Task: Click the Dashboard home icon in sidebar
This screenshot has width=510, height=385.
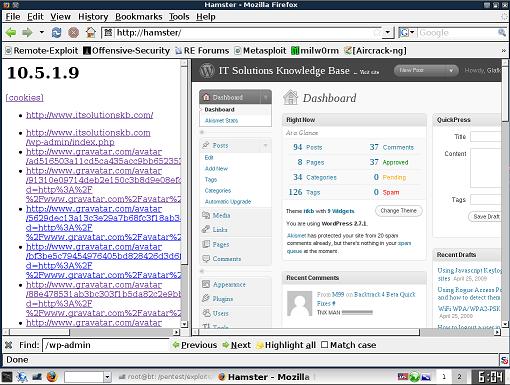Action: [206, 97]
